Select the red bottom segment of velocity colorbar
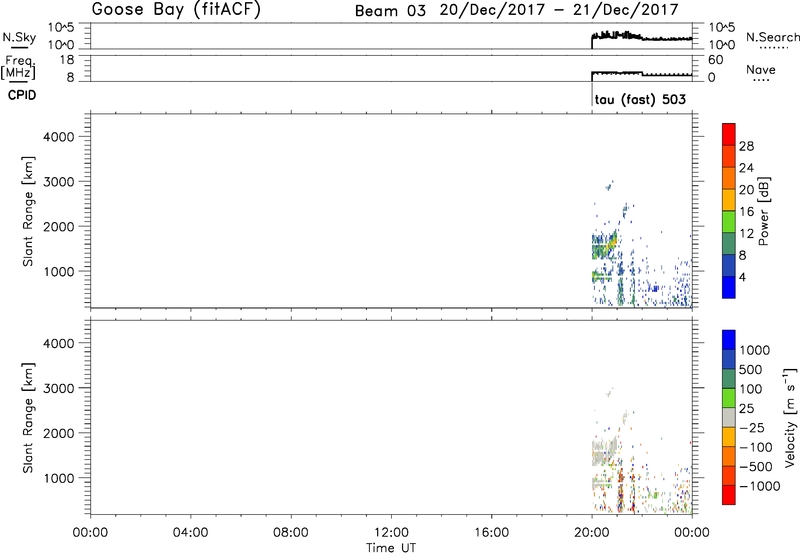The height and width of the screenshot is (554, 800). tap(729, 495)
